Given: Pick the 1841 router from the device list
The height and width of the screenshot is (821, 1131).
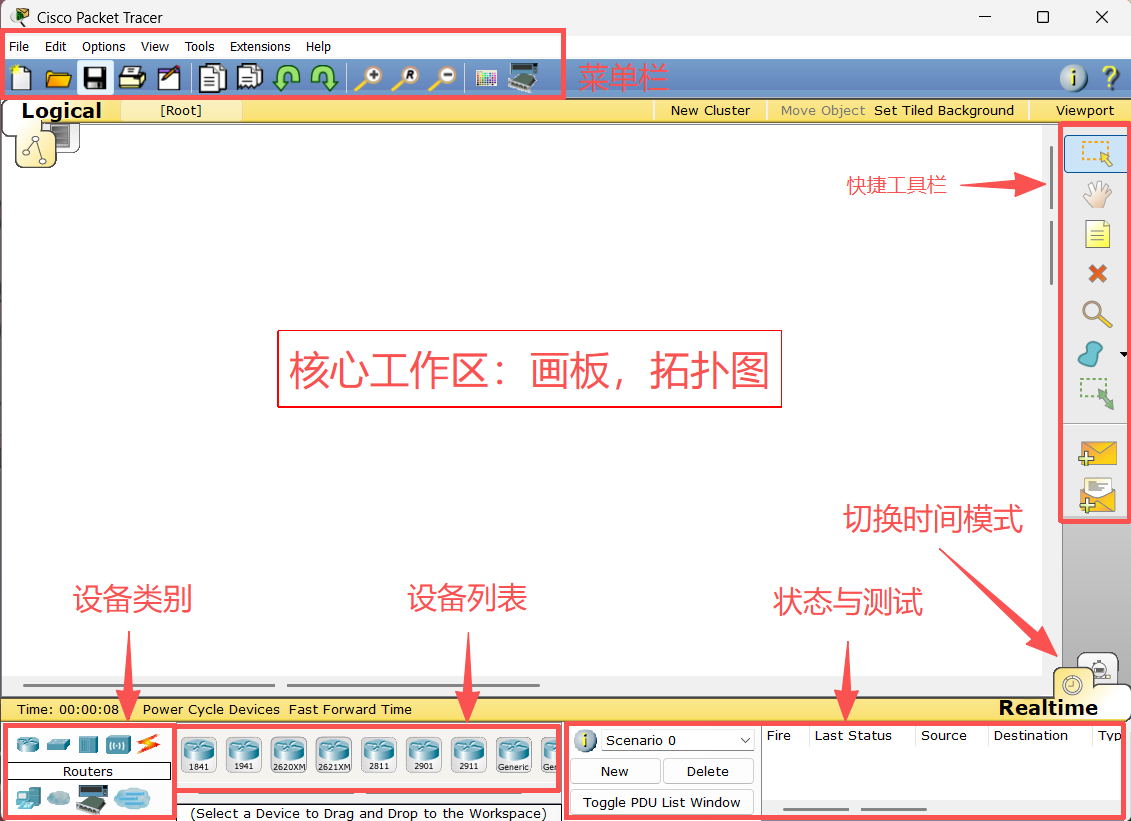Looking at the screenshot, I should coord(199,755).
